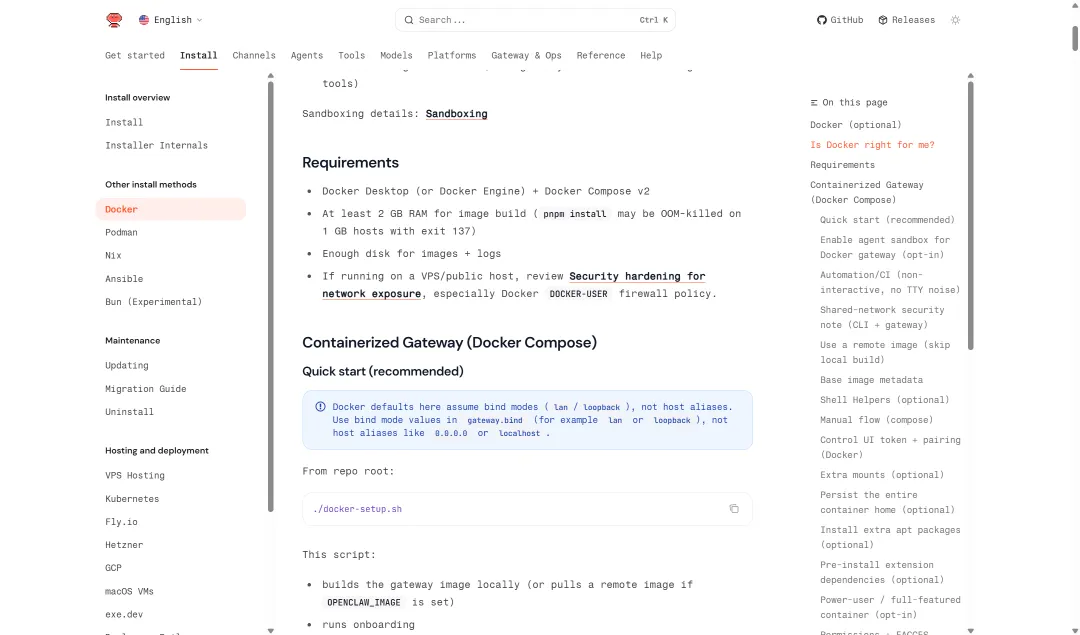This screenshot has width=1080, height=635.
Task: Jump to Persist the entire container home
Action: pos(887,503)
